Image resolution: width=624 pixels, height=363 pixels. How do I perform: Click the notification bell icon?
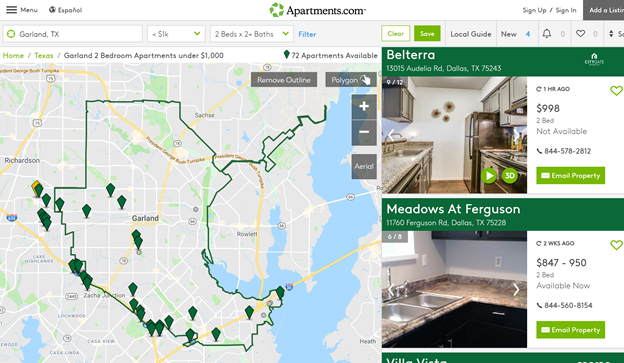[547, 34]
